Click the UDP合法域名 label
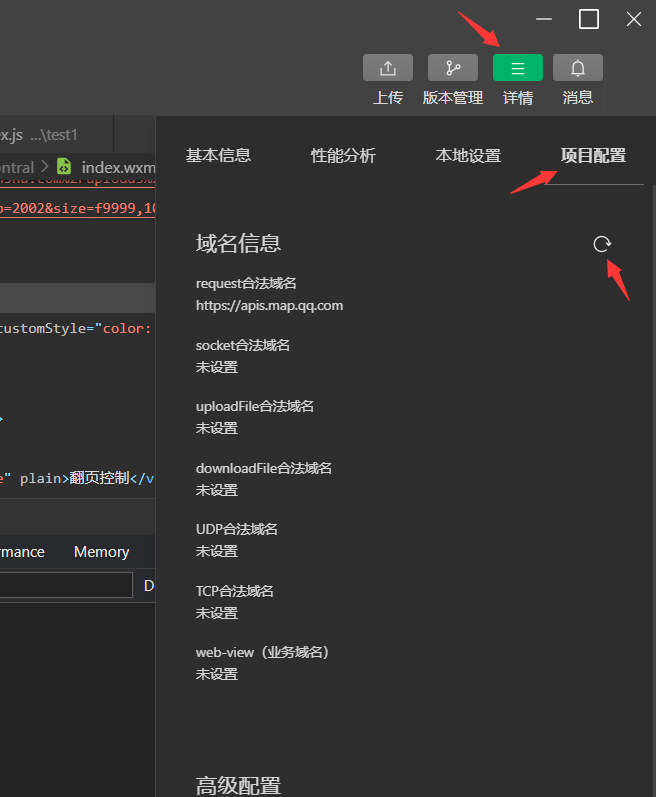This screenshot has width=656, height=797. coord(237,529)
